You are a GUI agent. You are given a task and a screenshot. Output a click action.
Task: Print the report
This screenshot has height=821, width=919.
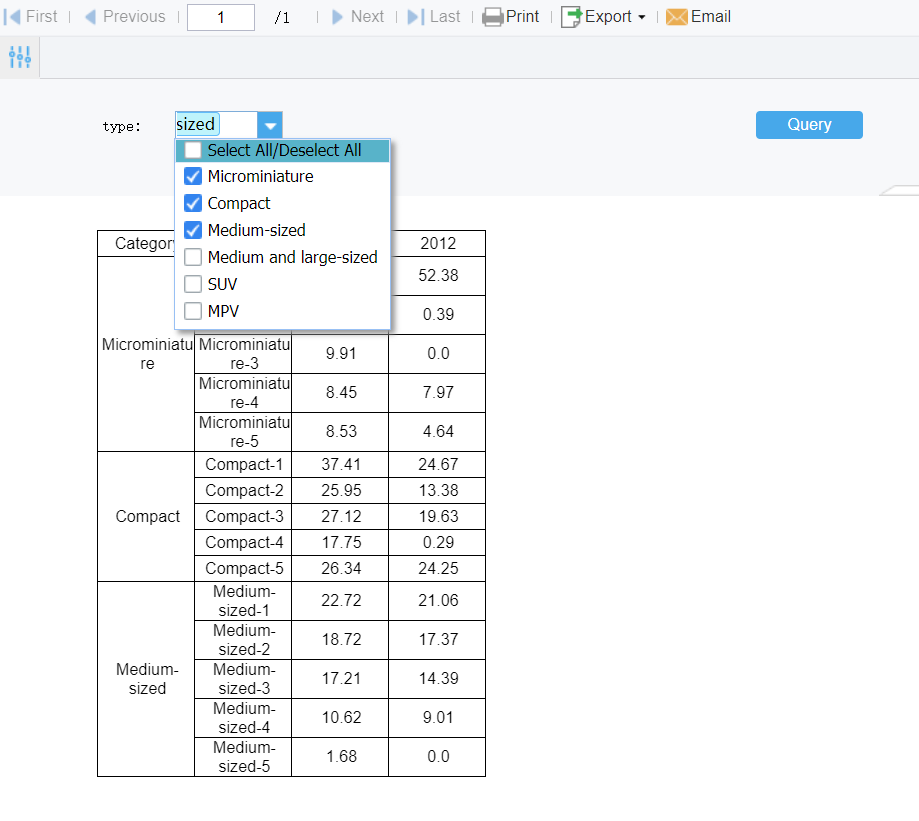click(x=510, y=16)
